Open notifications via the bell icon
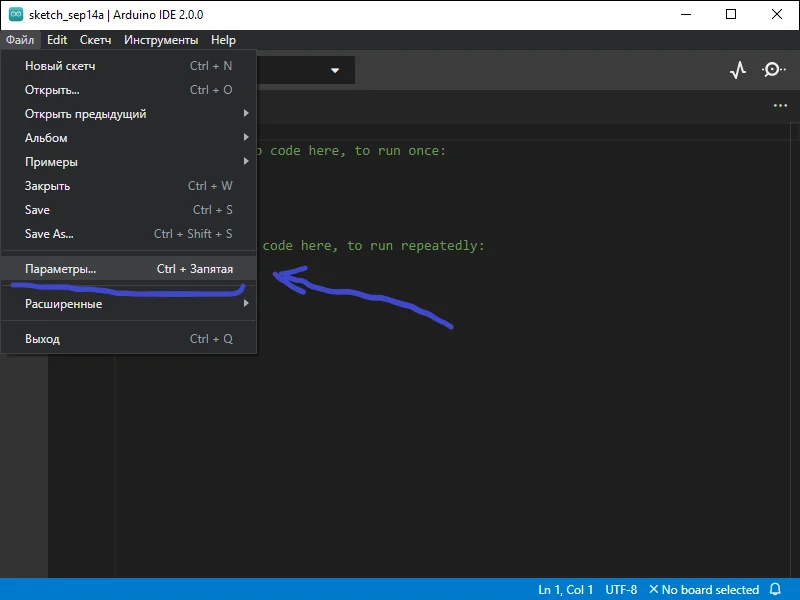The width and height of the screenshot is (800, 600). click(776, 589)
